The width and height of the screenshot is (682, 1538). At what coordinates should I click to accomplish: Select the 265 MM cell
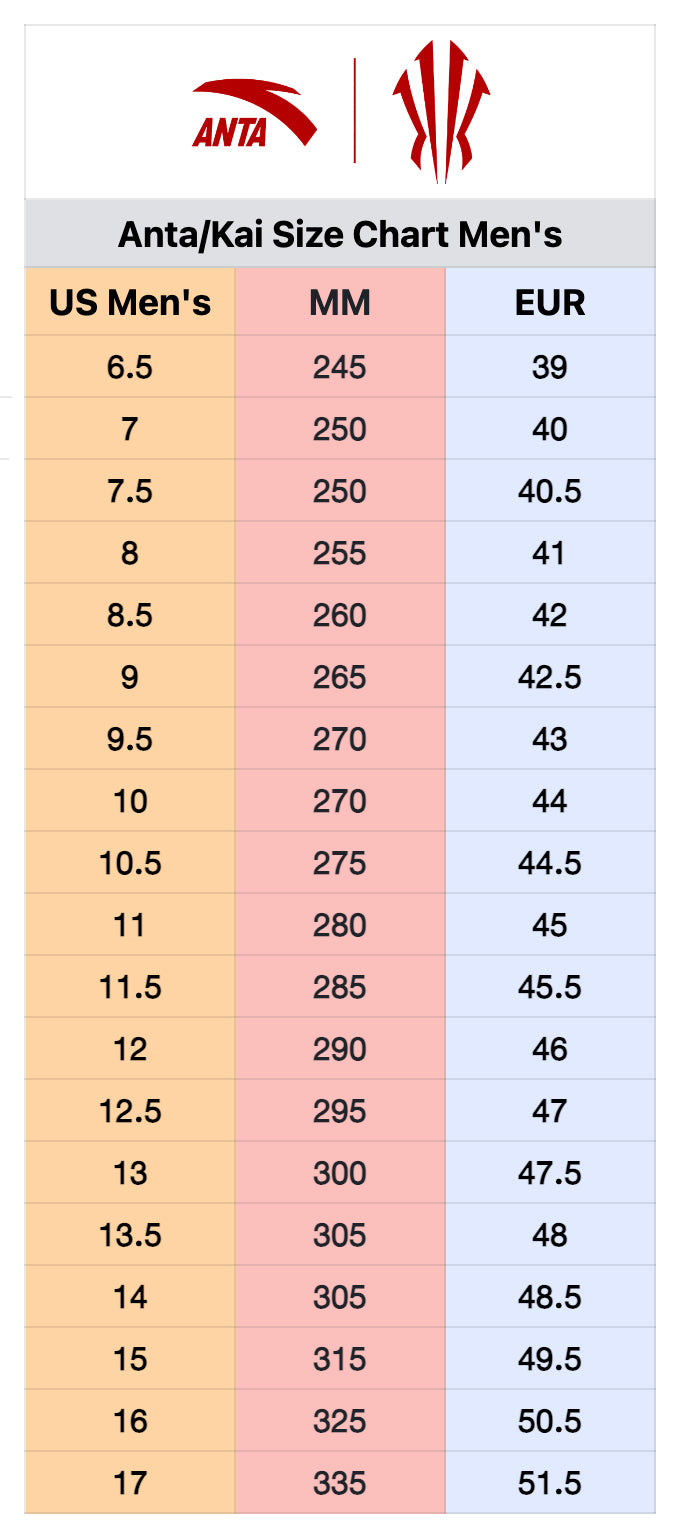(x=340, y=677)
